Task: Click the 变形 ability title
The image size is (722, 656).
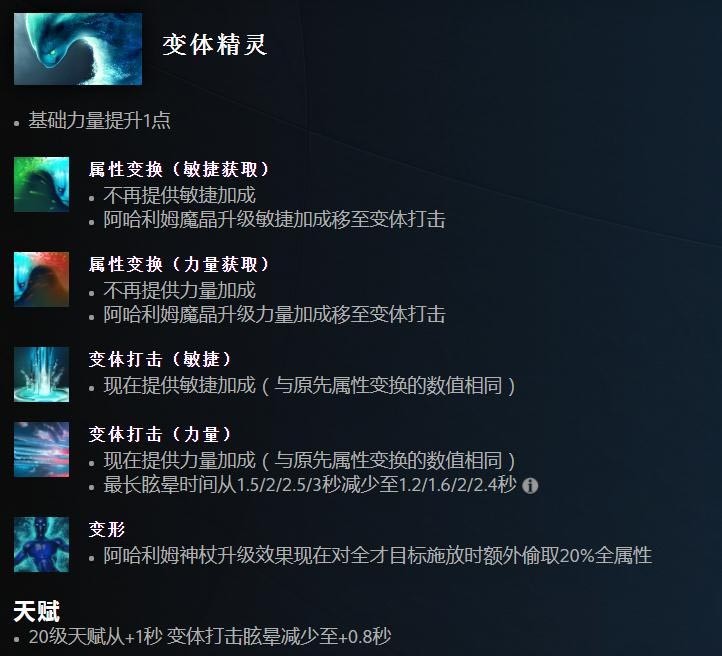Action: point(107,529)
